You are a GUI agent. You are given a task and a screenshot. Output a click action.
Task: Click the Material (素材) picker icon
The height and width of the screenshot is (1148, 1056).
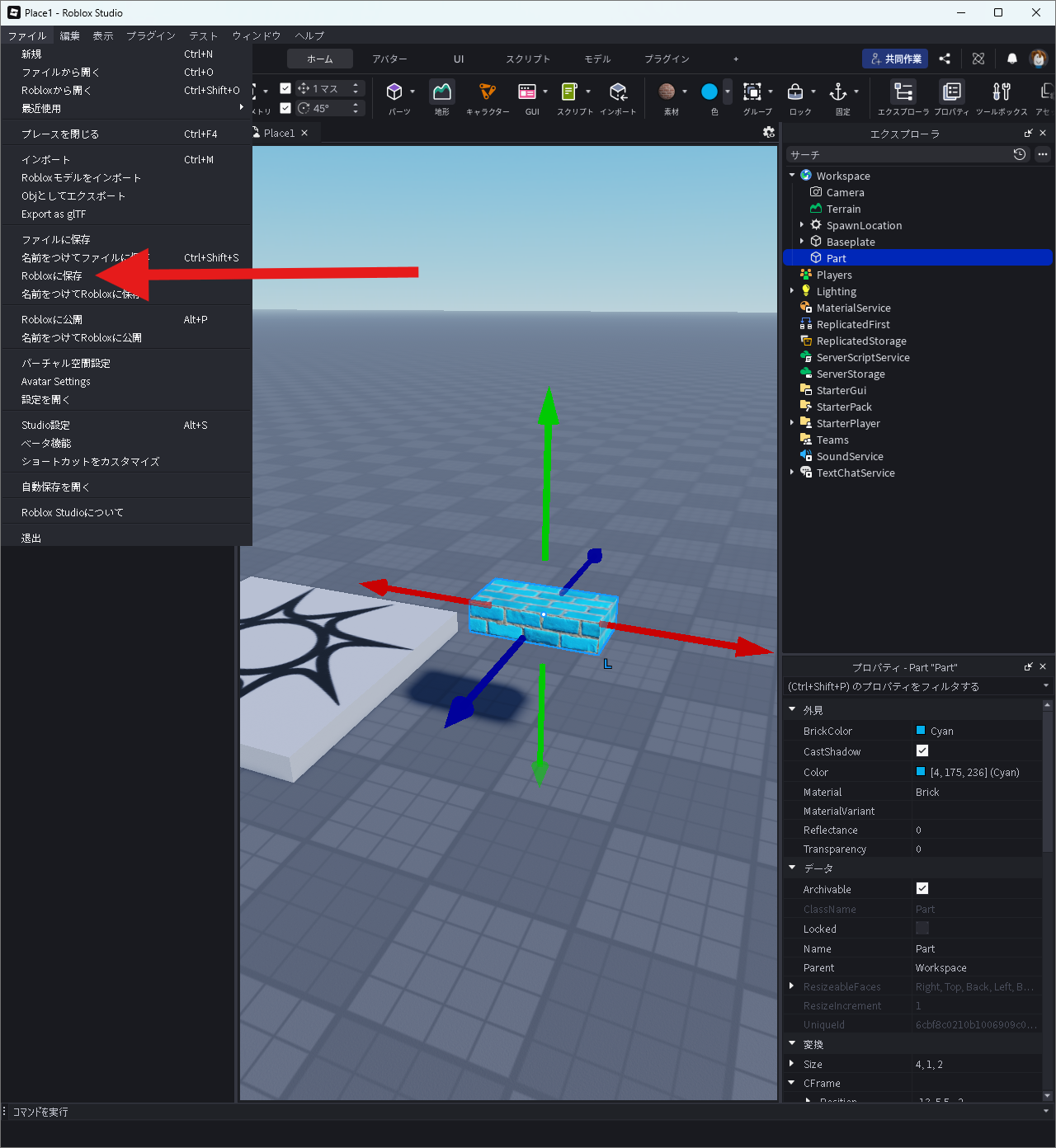[667, 92]
